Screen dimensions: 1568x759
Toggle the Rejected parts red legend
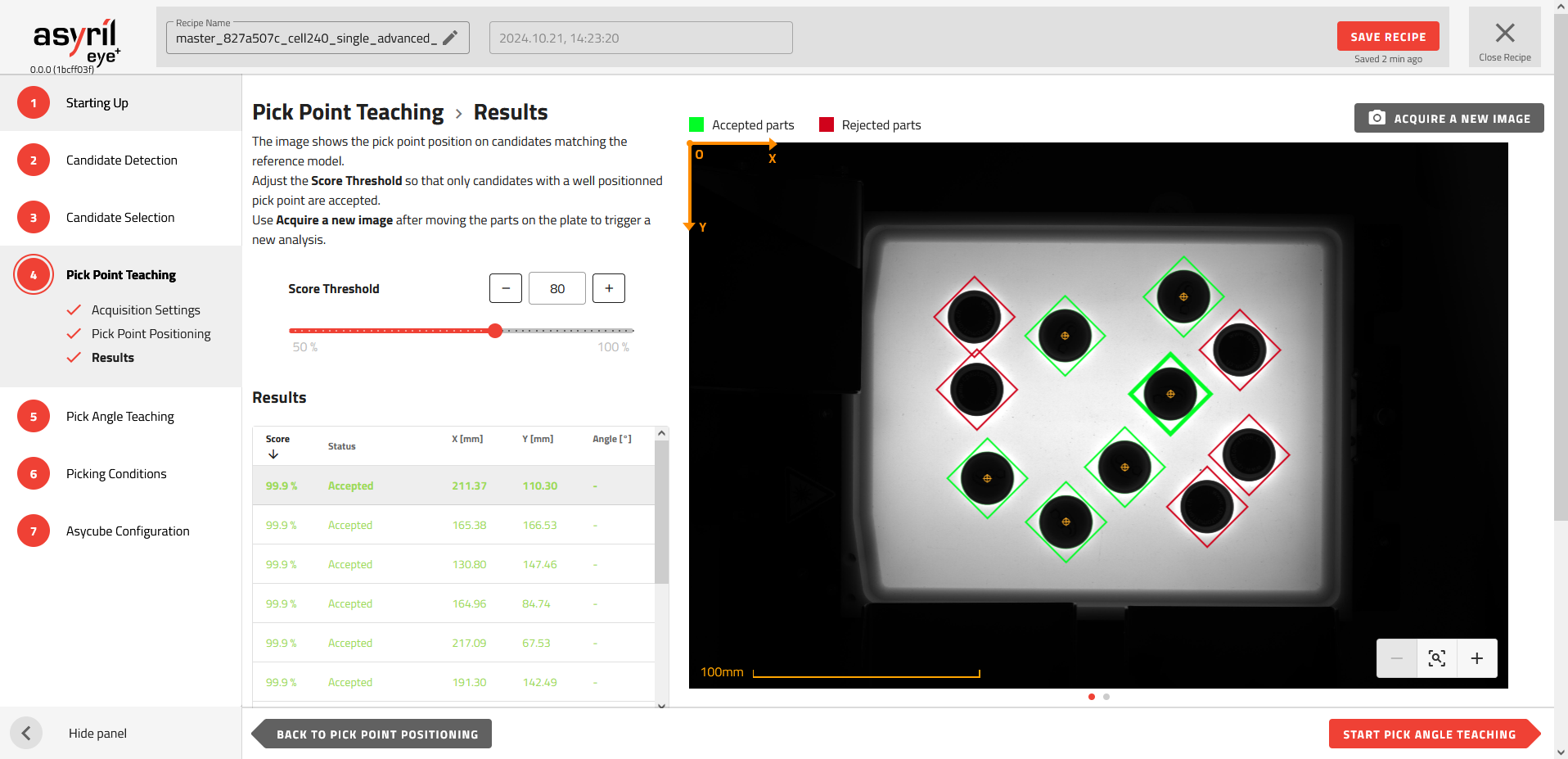[x=827, y=124]
